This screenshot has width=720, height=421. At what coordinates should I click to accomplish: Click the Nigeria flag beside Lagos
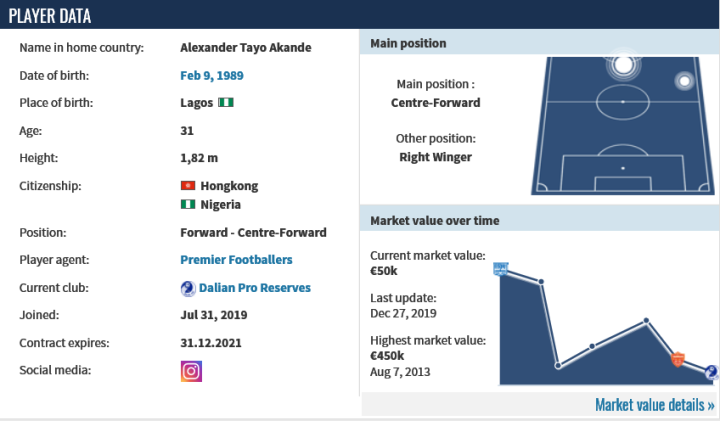pos(226,103)
